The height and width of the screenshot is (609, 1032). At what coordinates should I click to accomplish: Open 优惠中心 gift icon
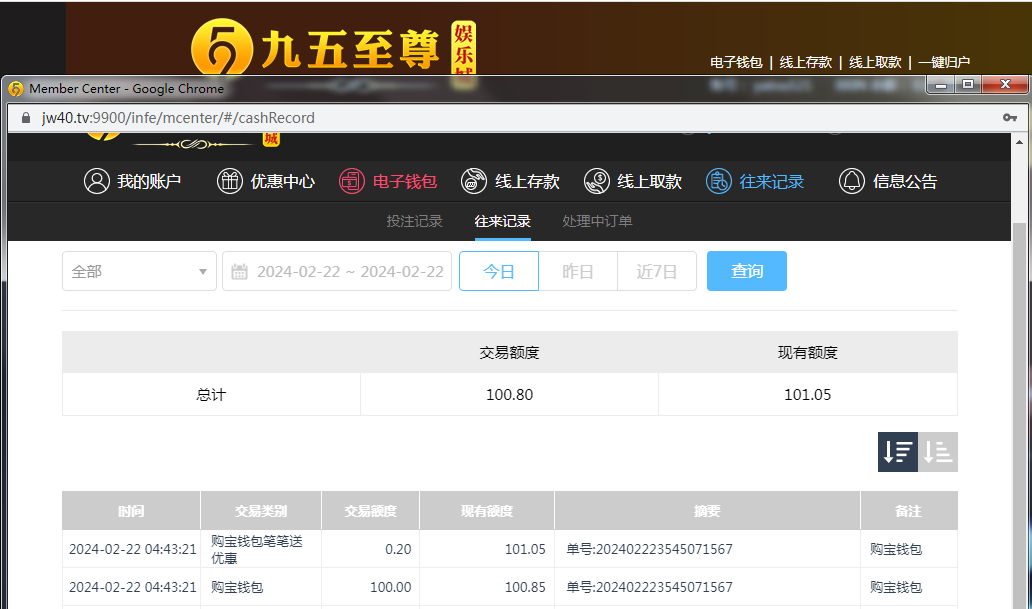[x=230, y=181]
